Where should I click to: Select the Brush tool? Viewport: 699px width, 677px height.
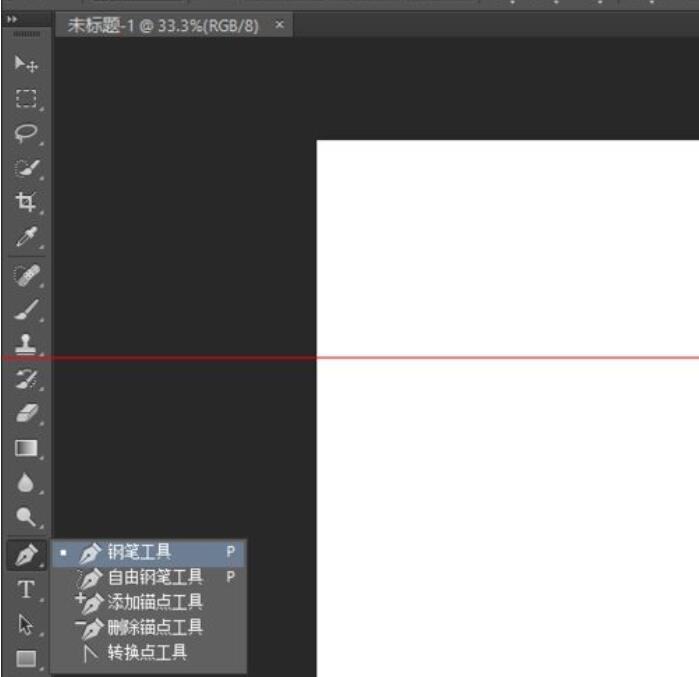26,310
